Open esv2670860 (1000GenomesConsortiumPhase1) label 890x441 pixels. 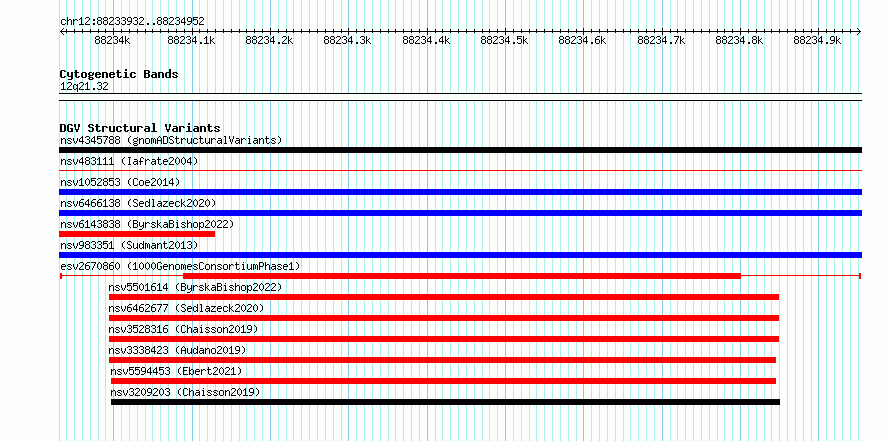pos(180,266)
